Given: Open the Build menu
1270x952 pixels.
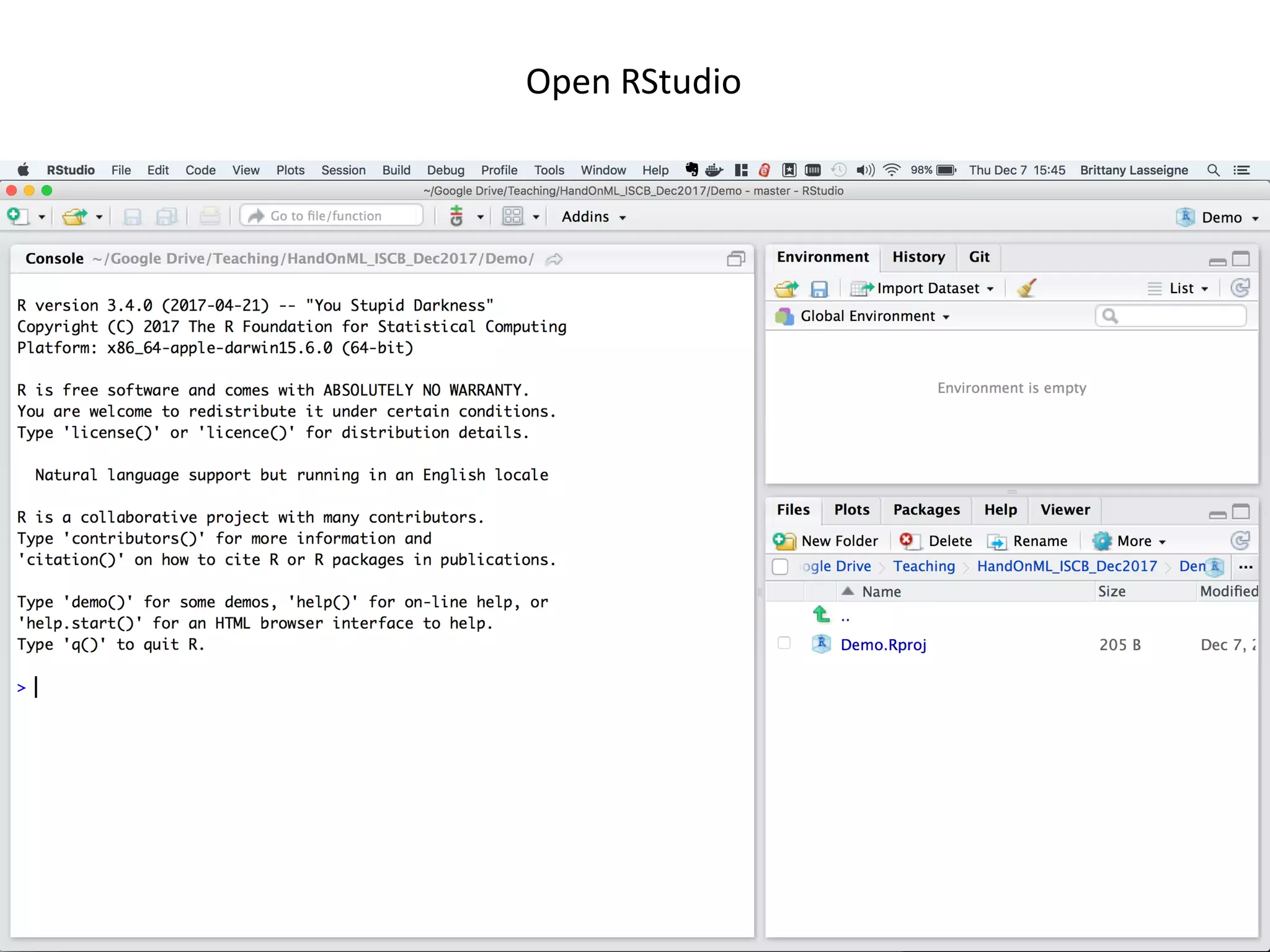Looking at the screenshot, I should click(396, 170).
